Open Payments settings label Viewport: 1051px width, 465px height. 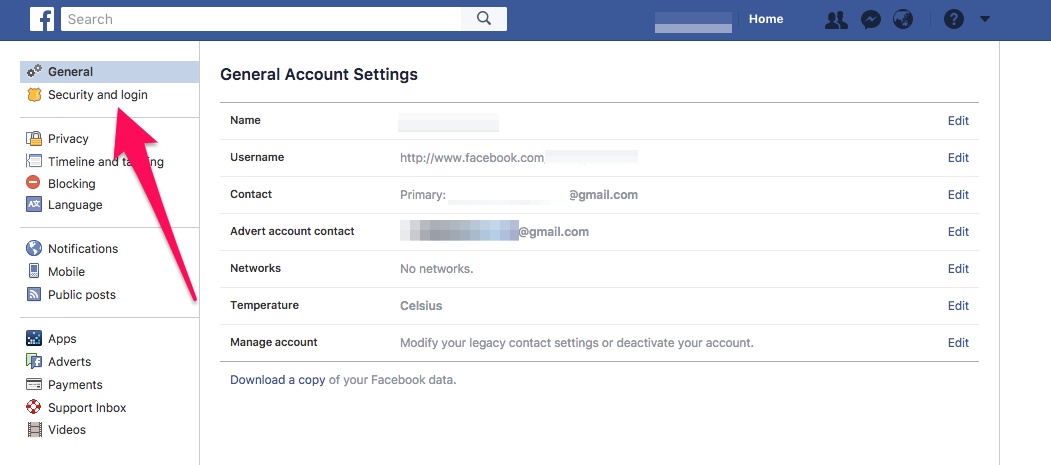pos(75,385)
